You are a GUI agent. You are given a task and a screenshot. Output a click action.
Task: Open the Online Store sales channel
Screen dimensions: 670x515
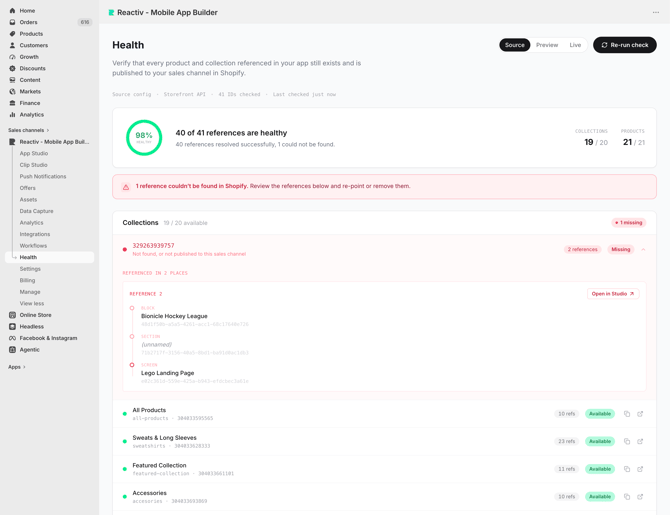(x=35, y=315)
